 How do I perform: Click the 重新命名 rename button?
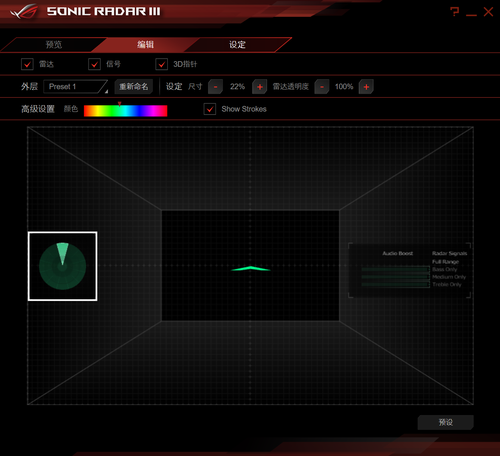click(134, 87)
